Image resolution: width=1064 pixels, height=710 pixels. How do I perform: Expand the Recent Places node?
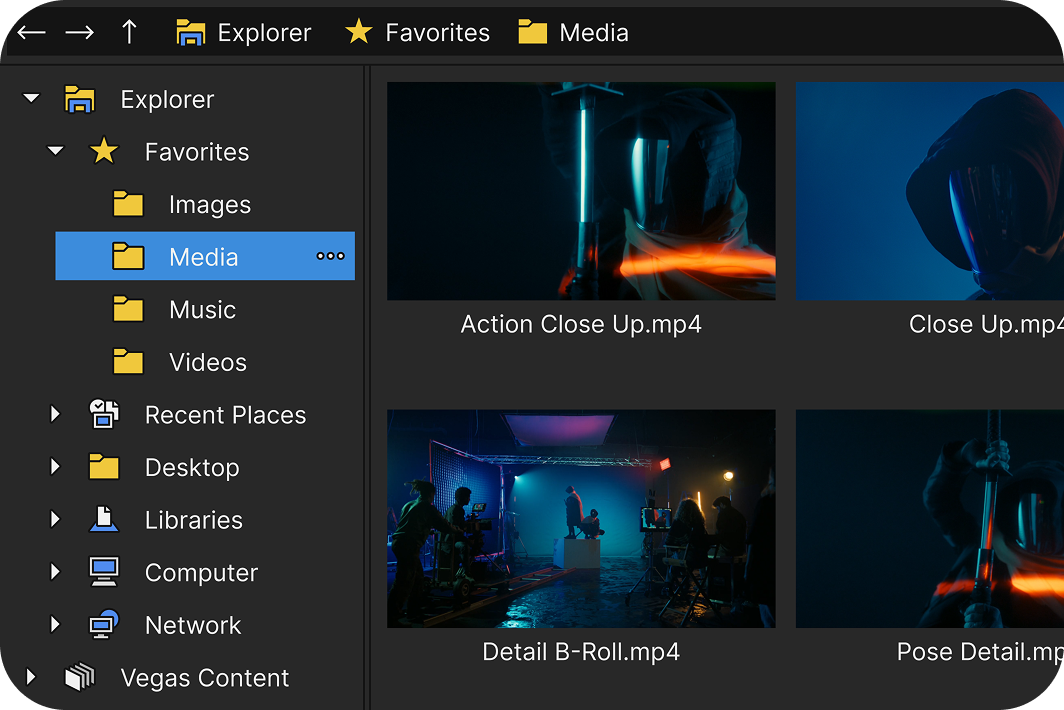[x=55, y=414]
